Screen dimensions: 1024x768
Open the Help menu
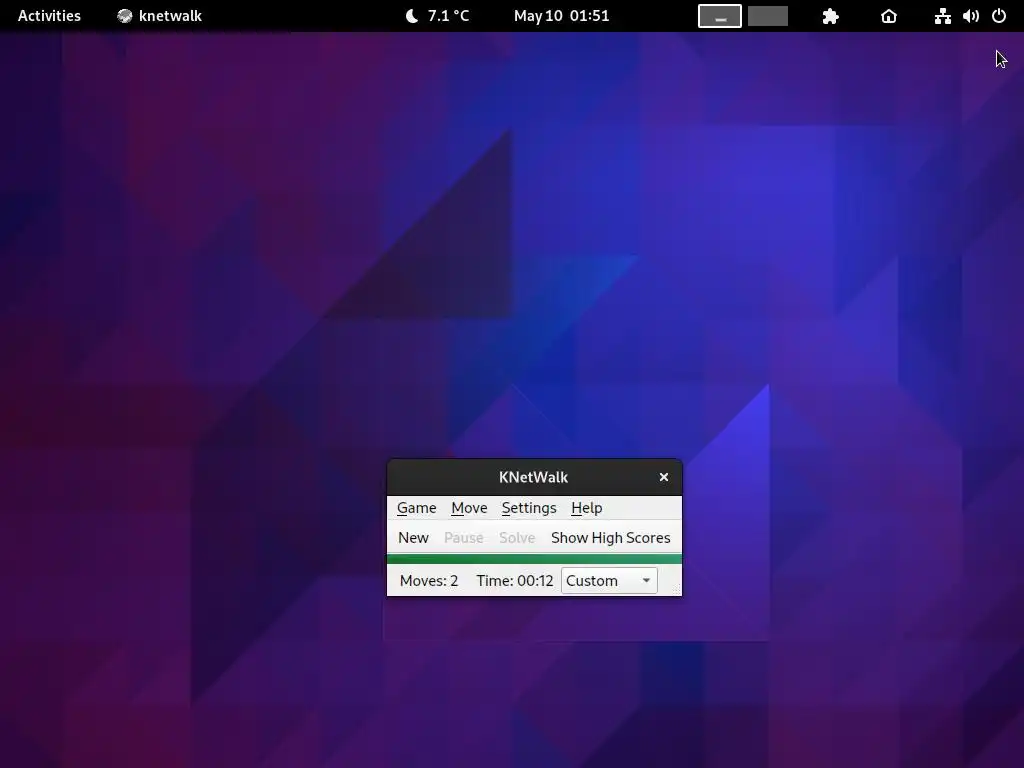tap(586, 508)
